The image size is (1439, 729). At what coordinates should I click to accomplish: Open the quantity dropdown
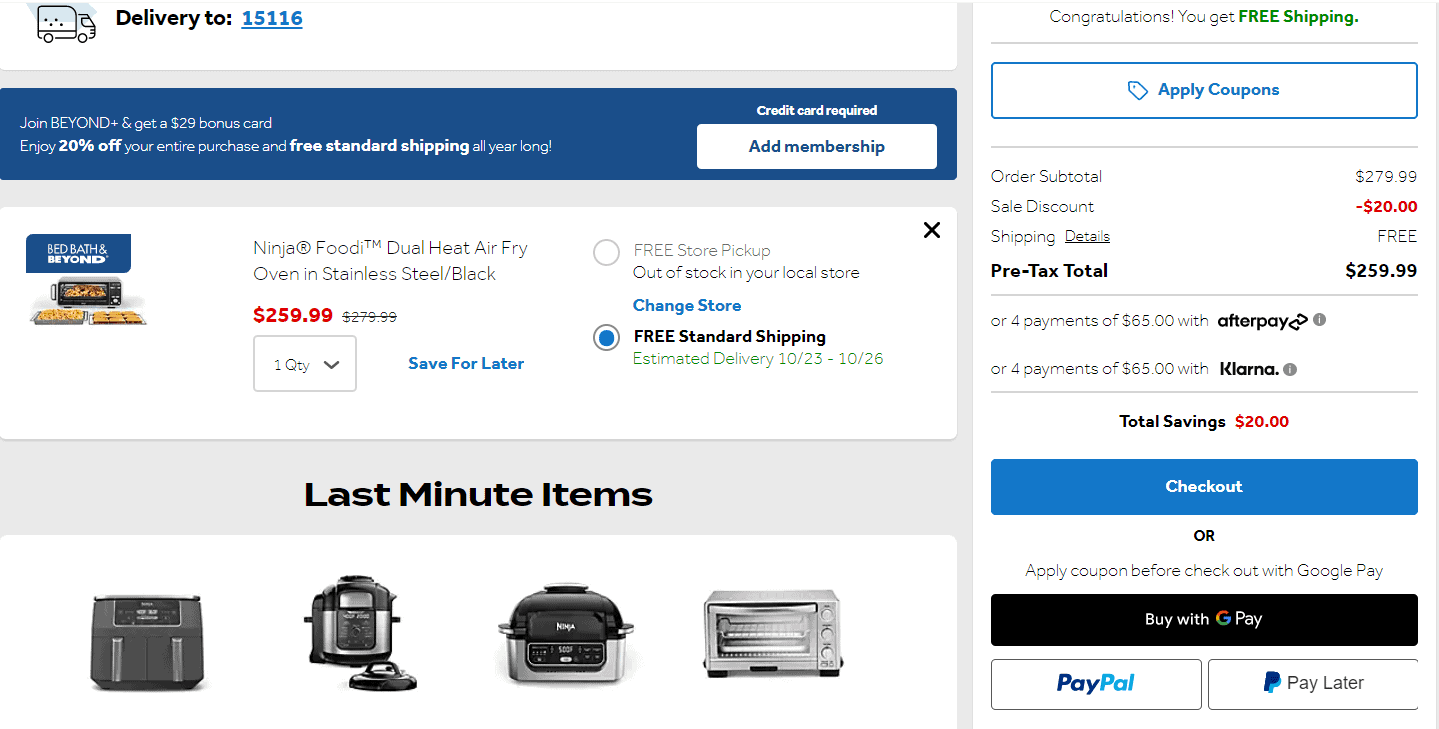[304, 363]
